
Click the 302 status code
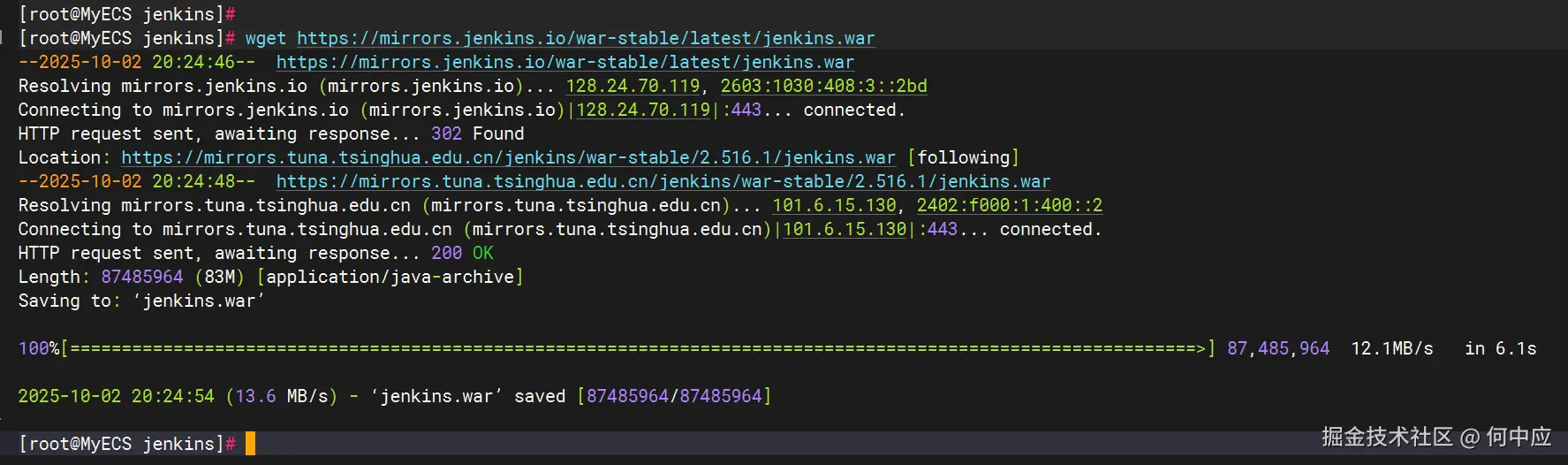[x=446, y=133]
